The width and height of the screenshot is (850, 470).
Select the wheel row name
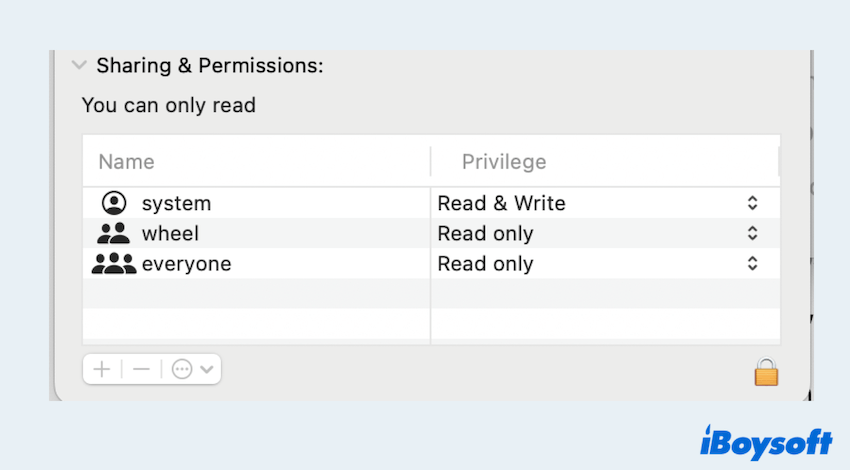coord(170,234)
